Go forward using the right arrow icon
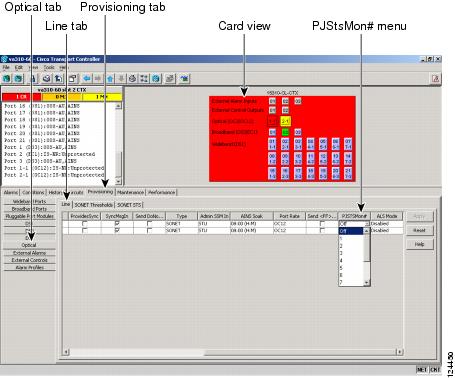The width and height of the screenshot is (455, 378). tap(98, 79)
